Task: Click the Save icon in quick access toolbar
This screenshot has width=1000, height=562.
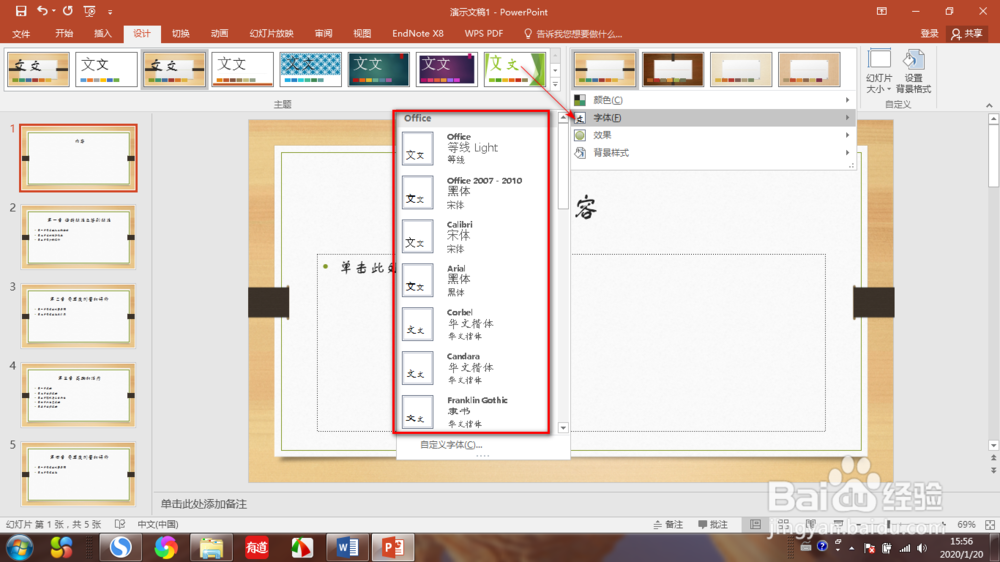Action: coord(20,11)
